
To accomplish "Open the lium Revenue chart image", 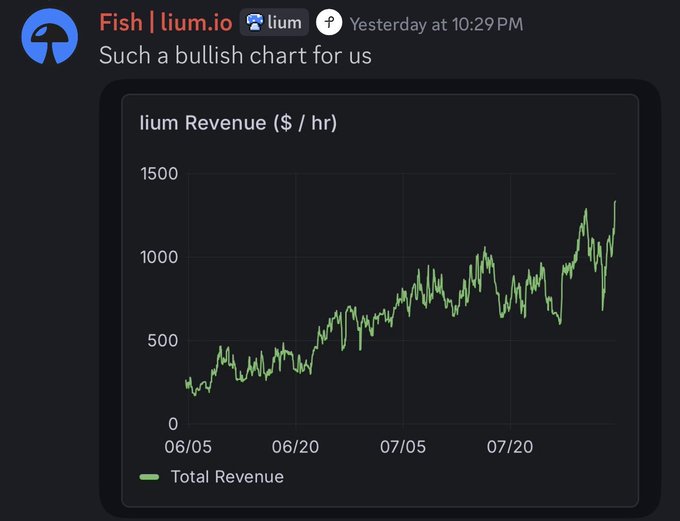I will (380, 300).
